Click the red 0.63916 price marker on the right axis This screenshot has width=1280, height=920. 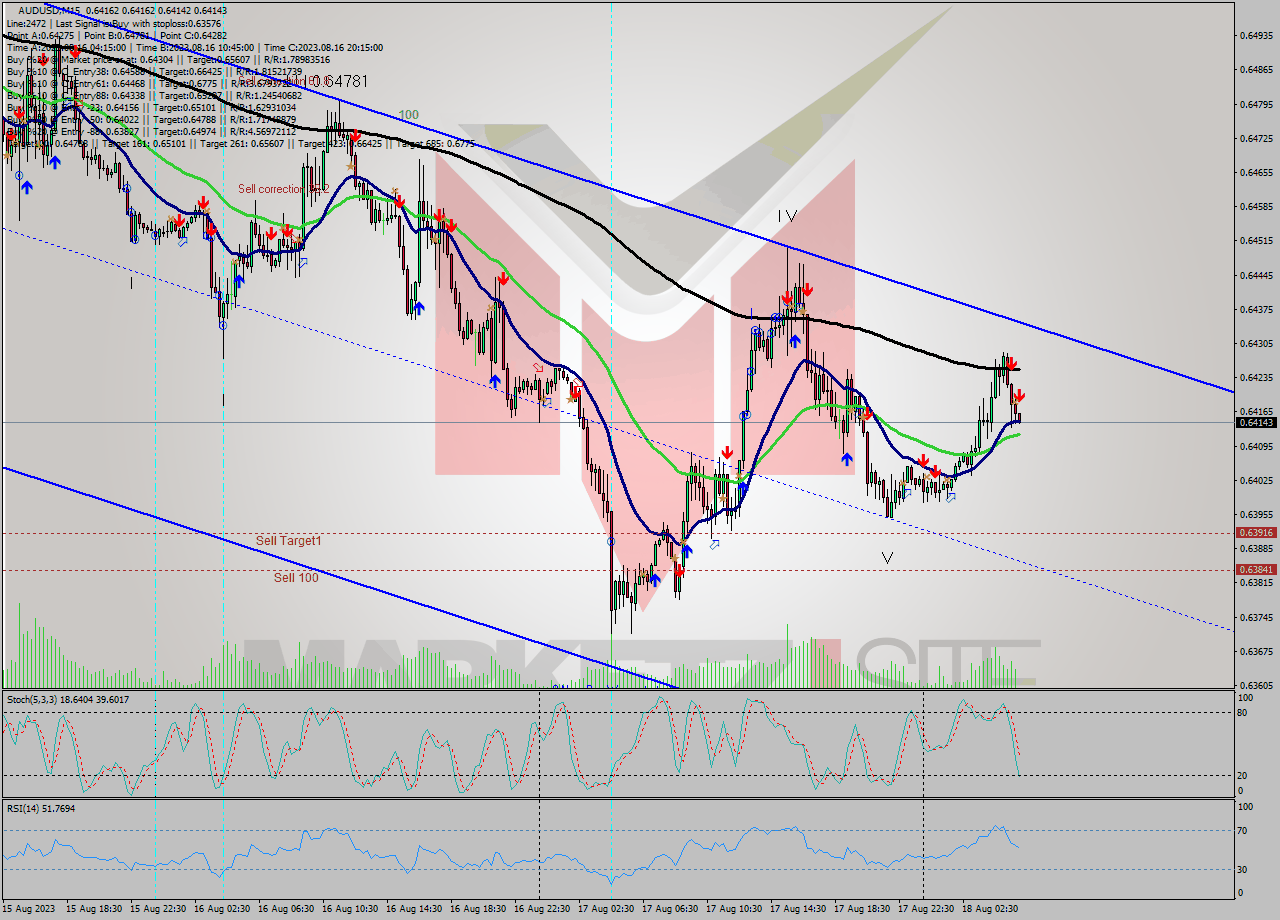1254,534
